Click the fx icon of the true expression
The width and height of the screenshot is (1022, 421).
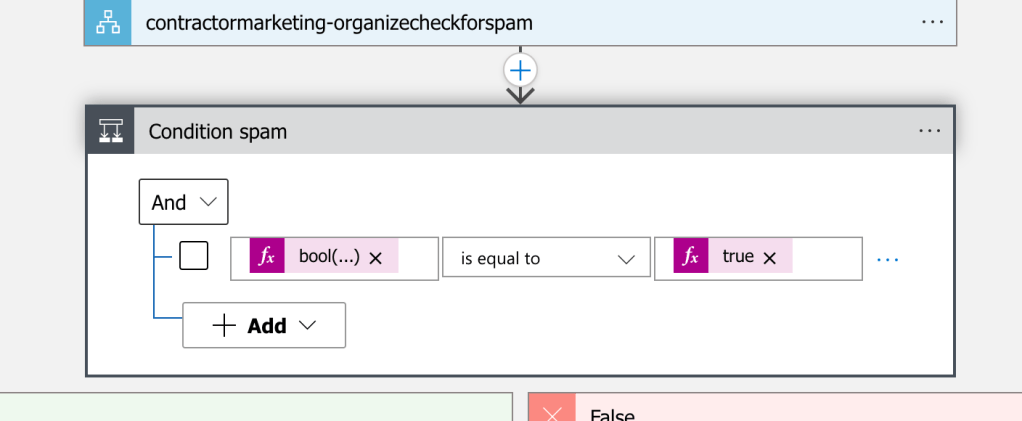tap(691, 255)
